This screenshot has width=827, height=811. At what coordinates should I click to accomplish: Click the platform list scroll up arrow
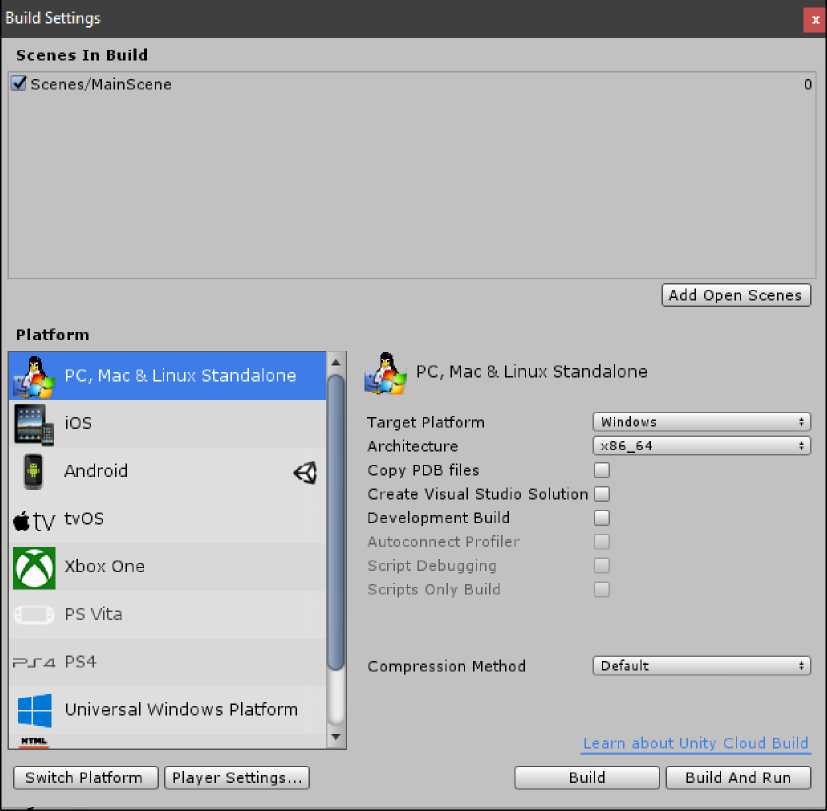click(335, 363)
